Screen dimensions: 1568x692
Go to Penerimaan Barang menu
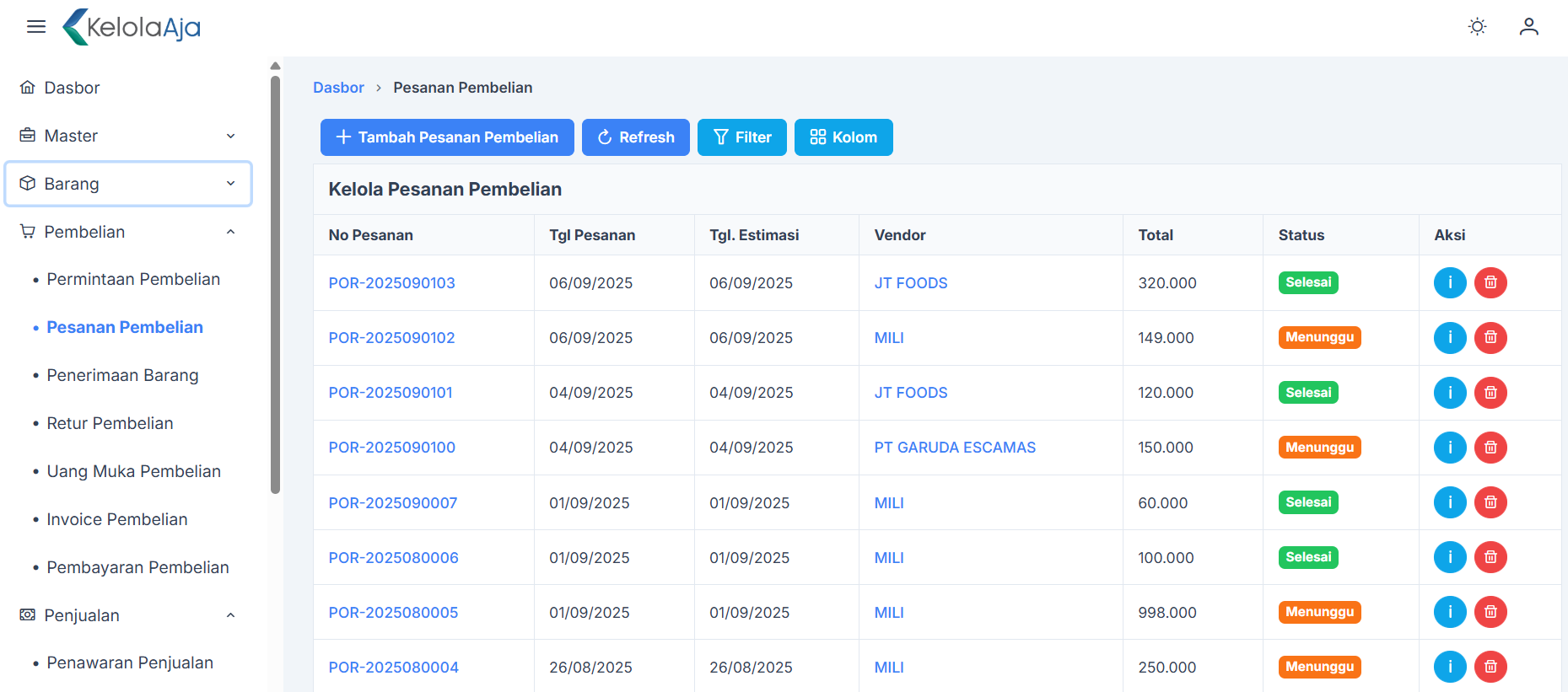[122, 375]
